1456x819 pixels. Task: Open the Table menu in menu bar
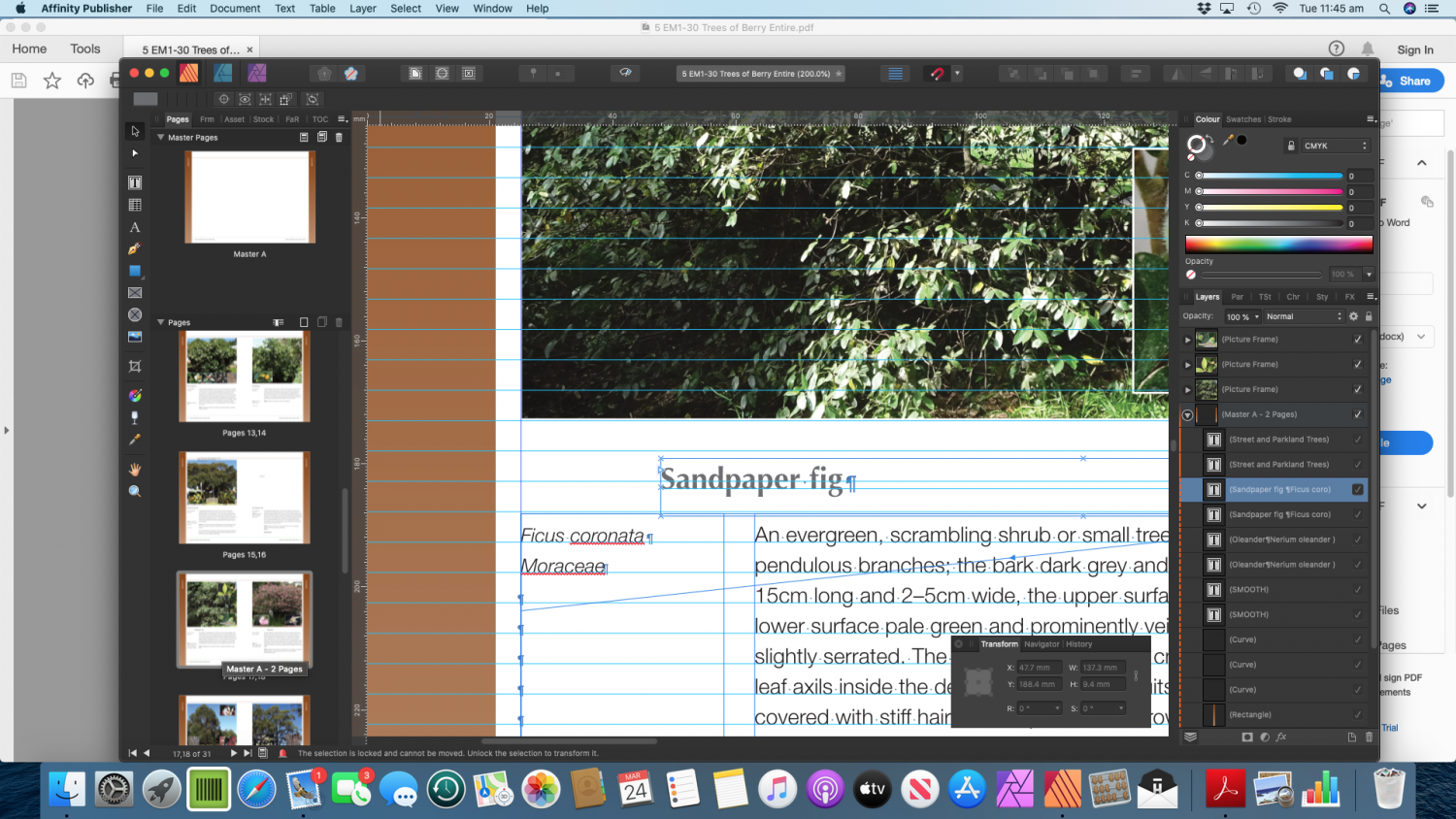pos(322,8)
